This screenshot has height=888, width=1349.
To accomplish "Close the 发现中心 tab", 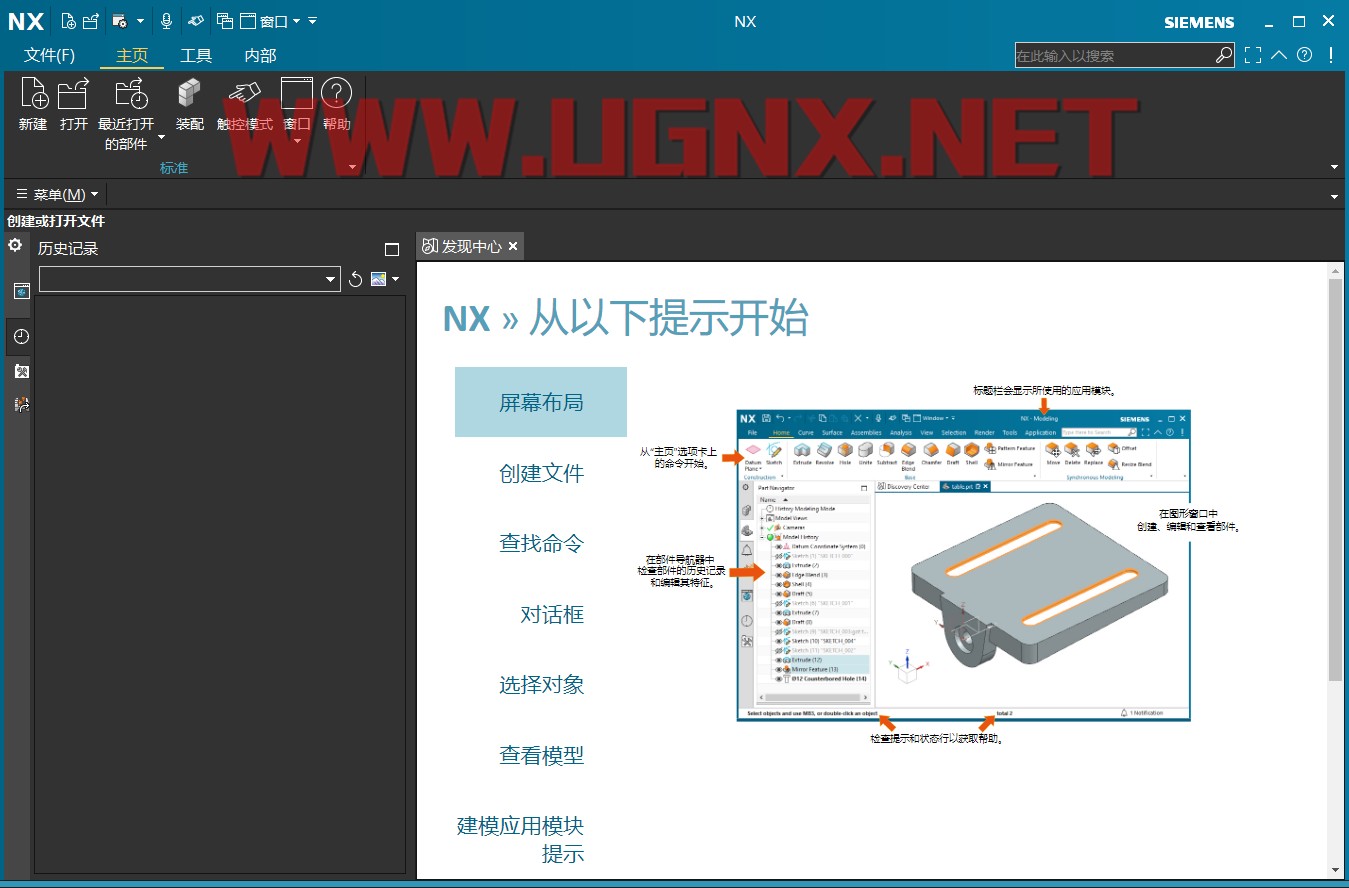I will pyautogui.click(x=513, y=246).
